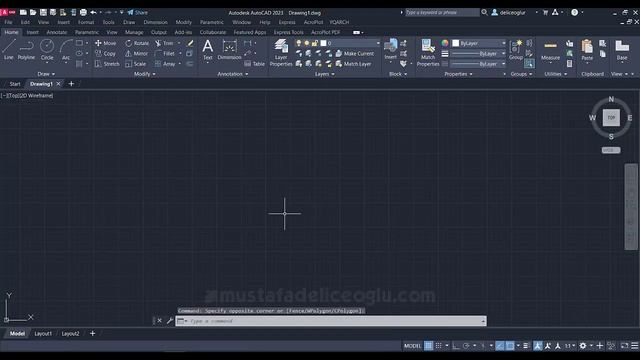Toggle object snap tracking in status bar

click(x=500, y=346)
